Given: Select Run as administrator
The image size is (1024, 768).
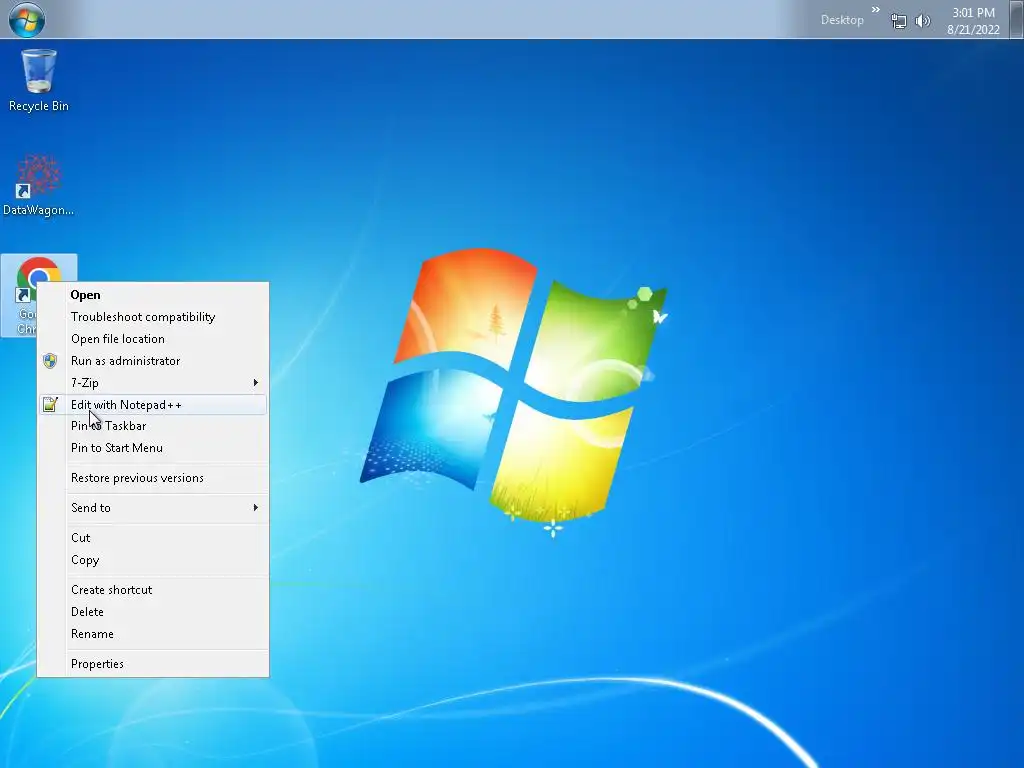Looking at the screenshot, I should pos(153,360).
